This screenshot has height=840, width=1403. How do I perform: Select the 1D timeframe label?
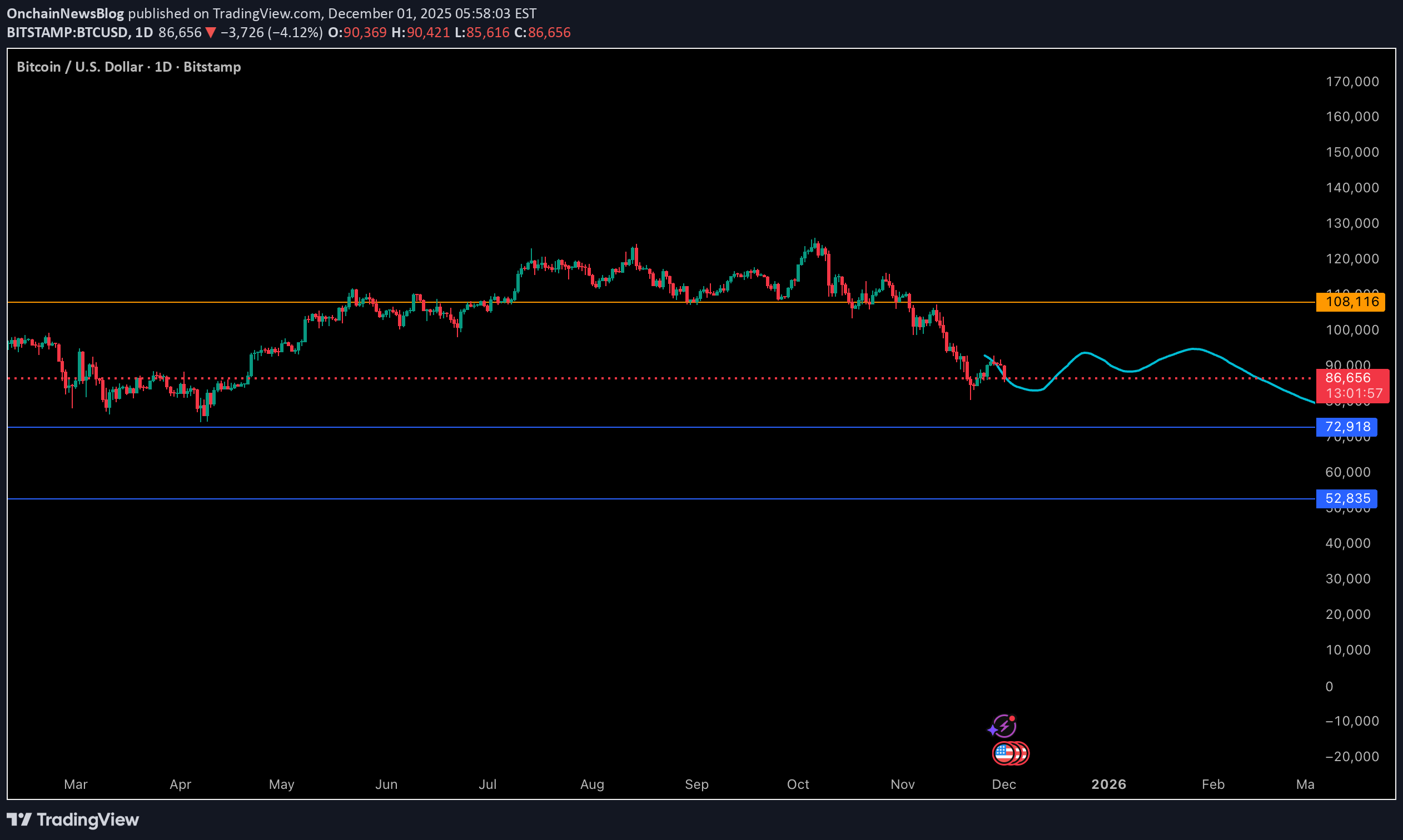coord(143,32)
